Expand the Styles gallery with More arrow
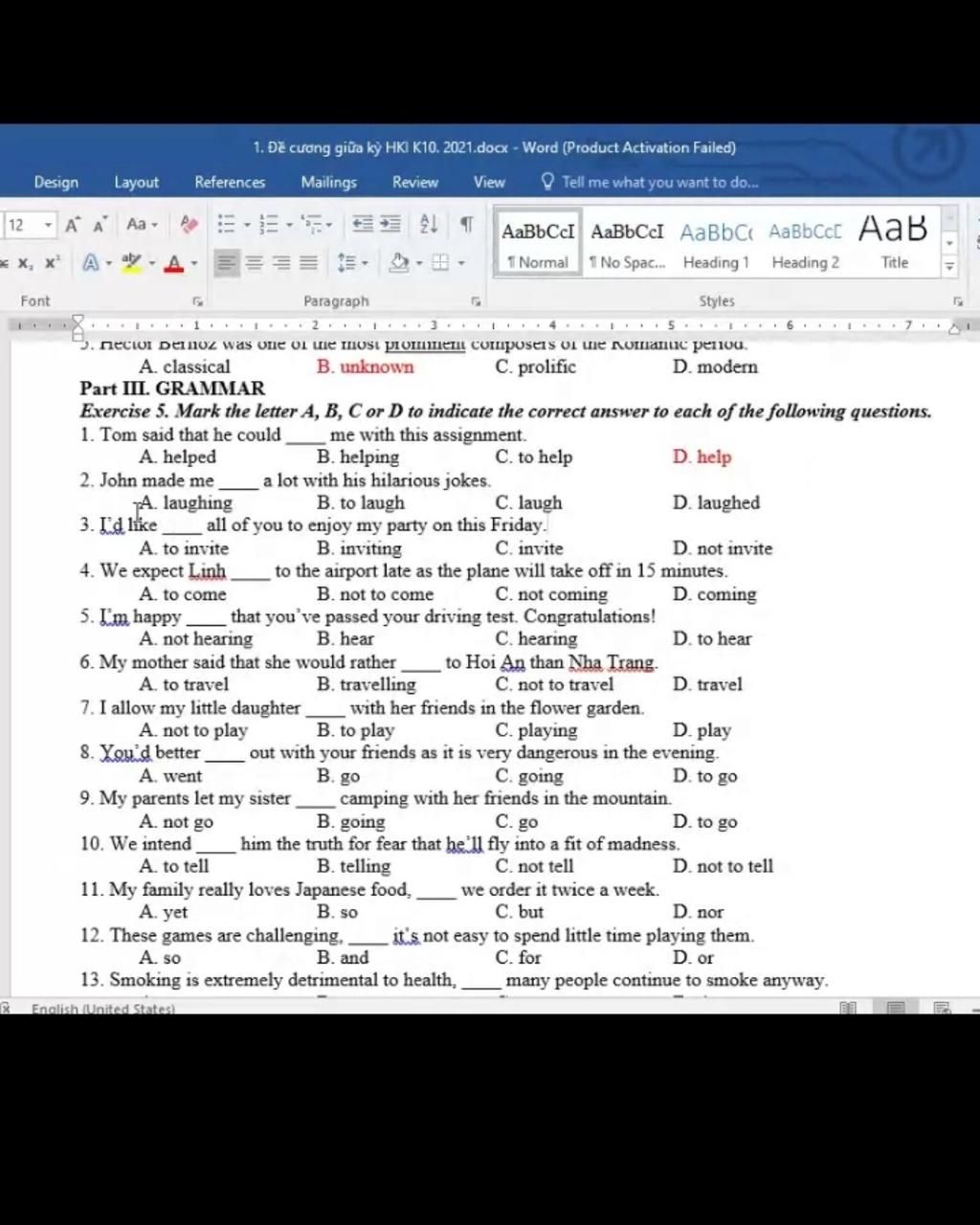 (x=949, y=267)
